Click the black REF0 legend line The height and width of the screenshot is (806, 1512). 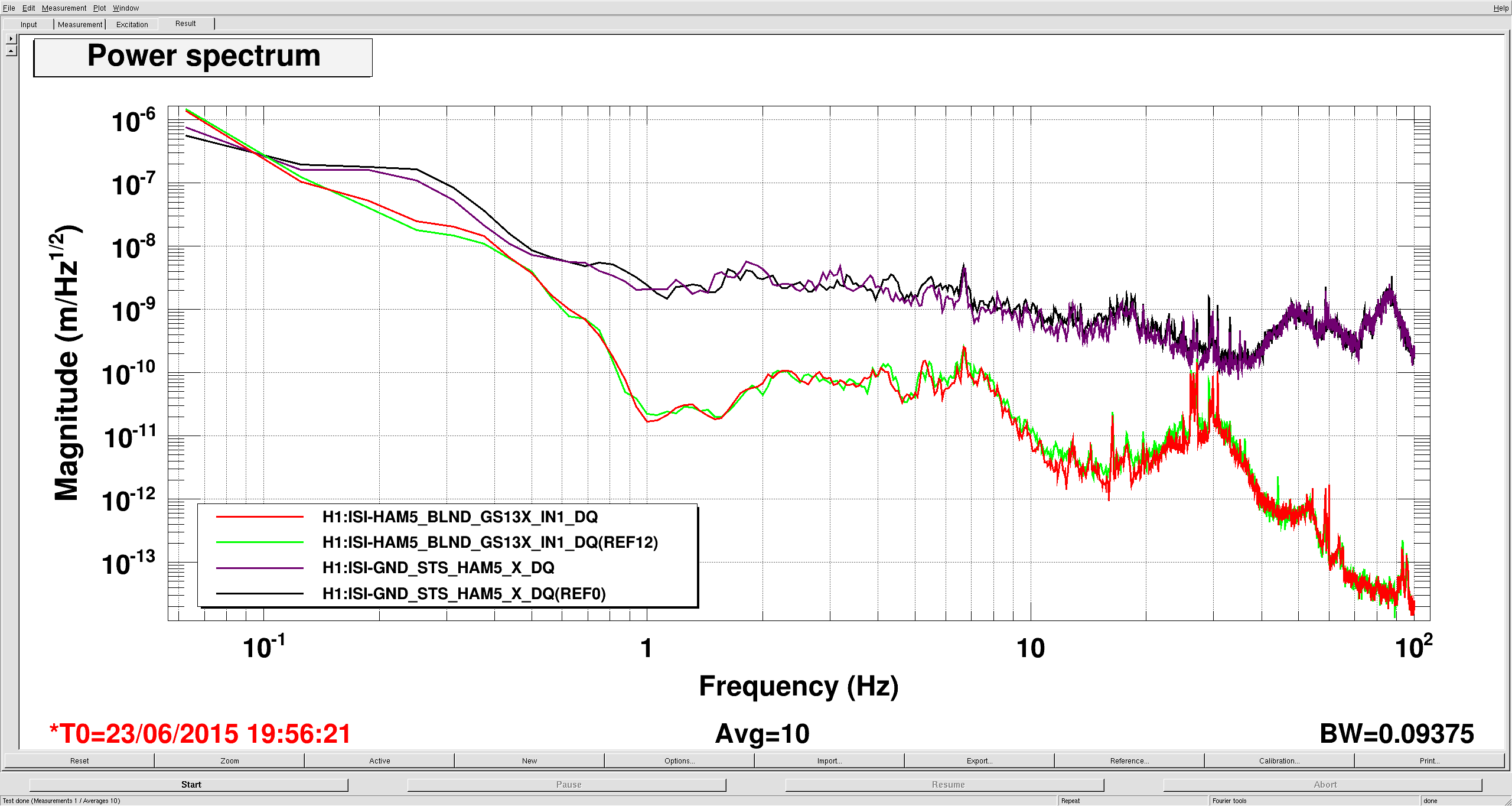260,593
